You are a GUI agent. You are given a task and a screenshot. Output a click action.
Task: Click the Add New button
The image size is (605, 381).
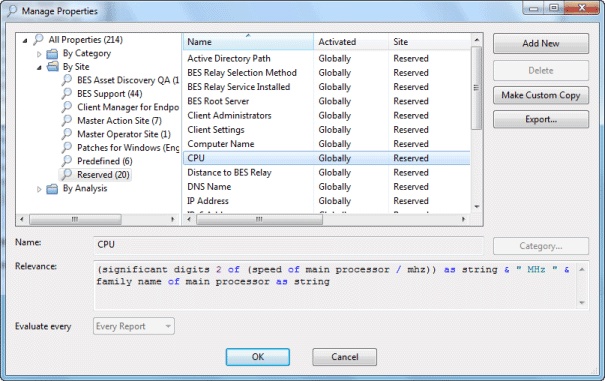541,44
